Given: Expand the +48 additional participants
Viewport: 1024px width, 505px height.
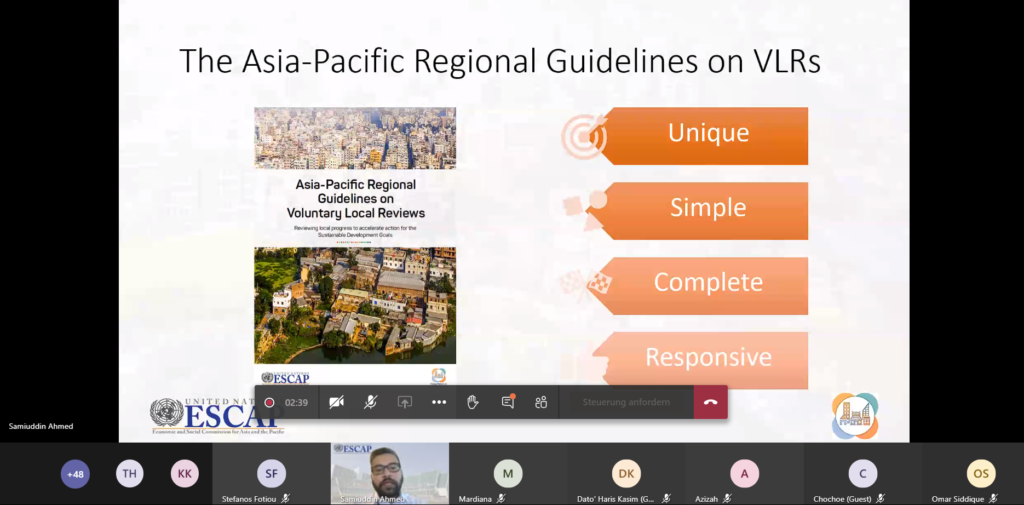Looking at the screenshot, I should tap(75, 474).
